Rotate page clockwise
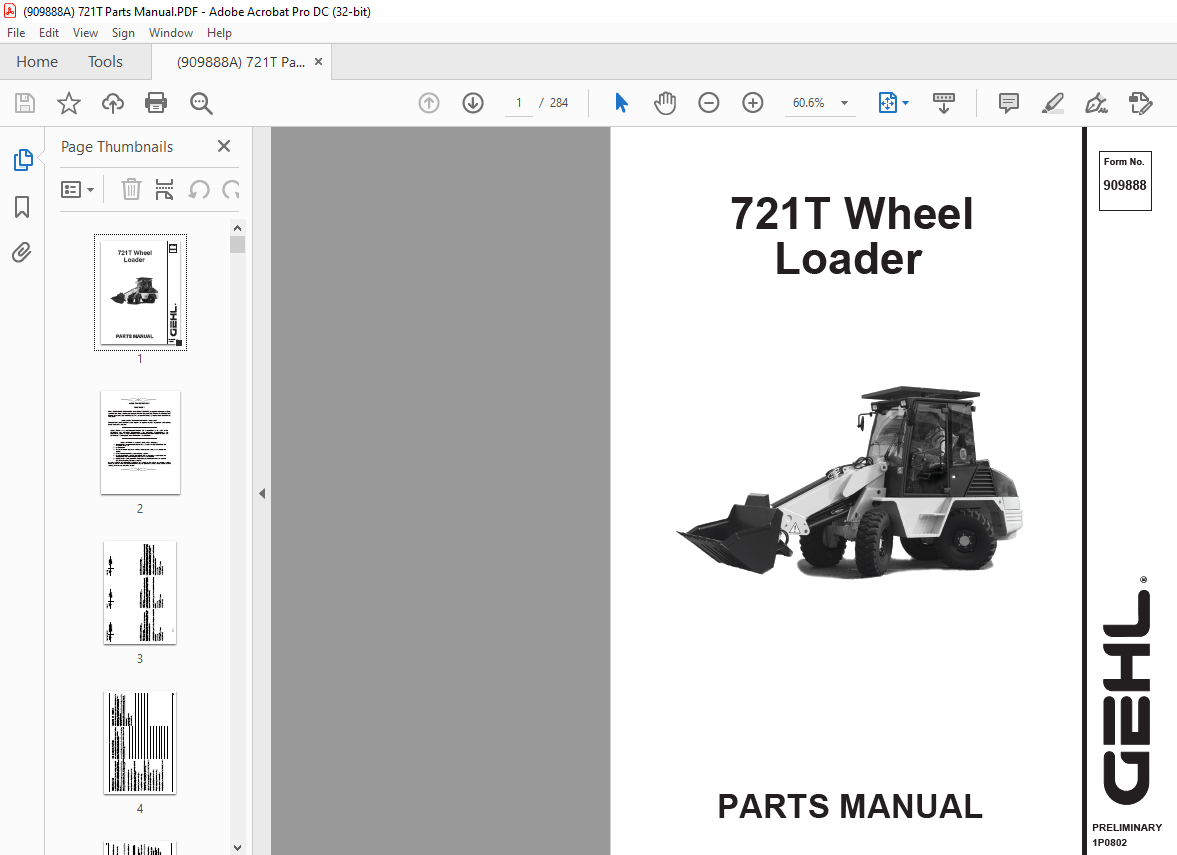1177x855 pixels. point(231,189)
